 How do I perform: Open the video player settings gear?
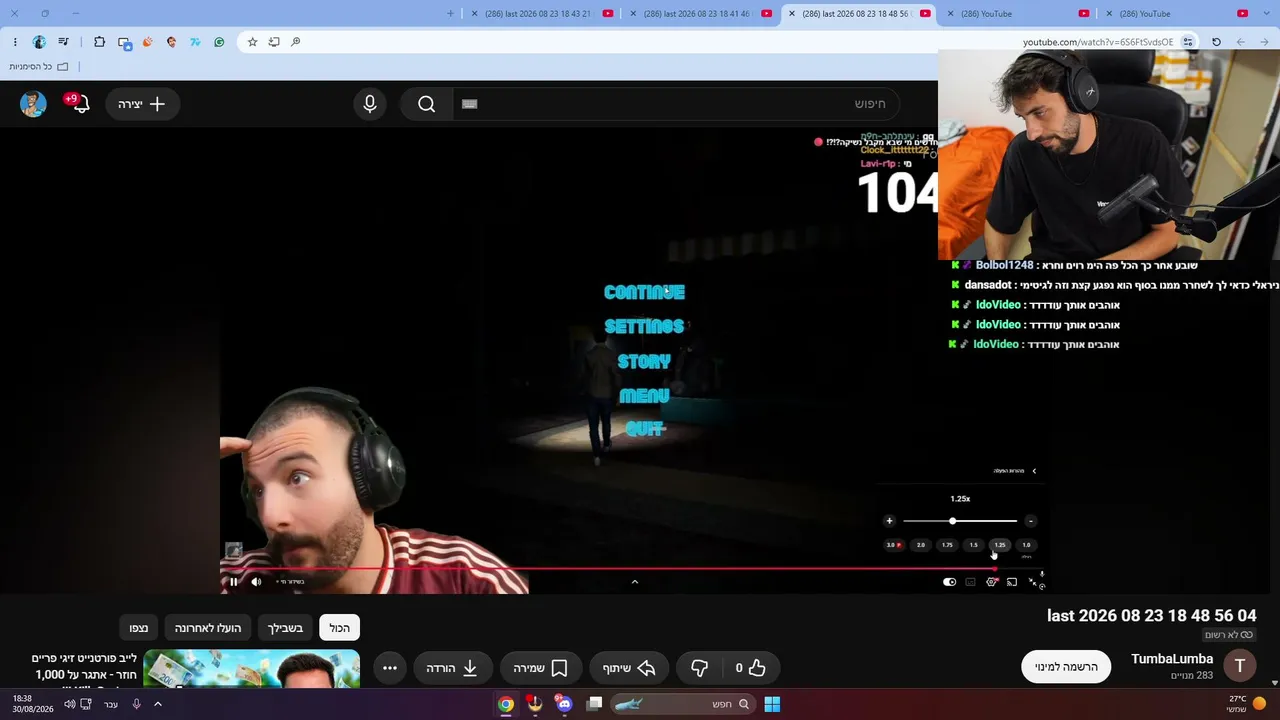[x=992, y=582]
